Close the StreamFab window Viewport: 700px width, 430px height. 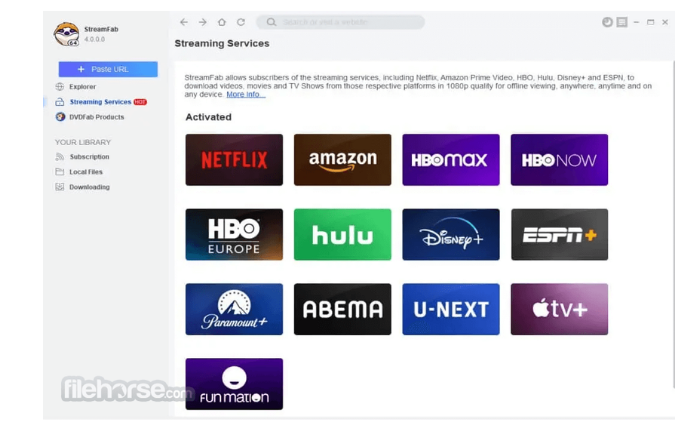(x=665, y=22)
